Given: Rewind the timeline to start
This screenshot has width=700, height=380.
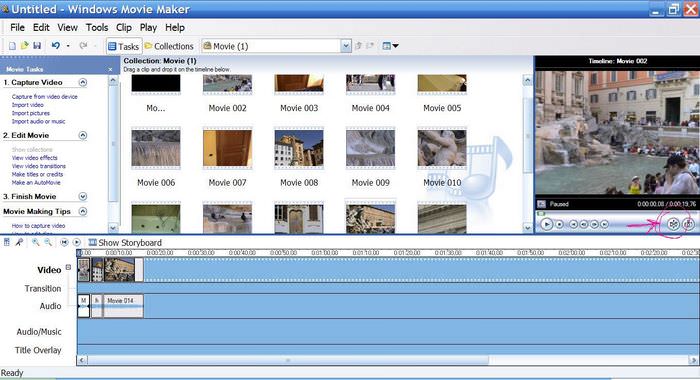Looking at the screenshot, I should 64,242.
